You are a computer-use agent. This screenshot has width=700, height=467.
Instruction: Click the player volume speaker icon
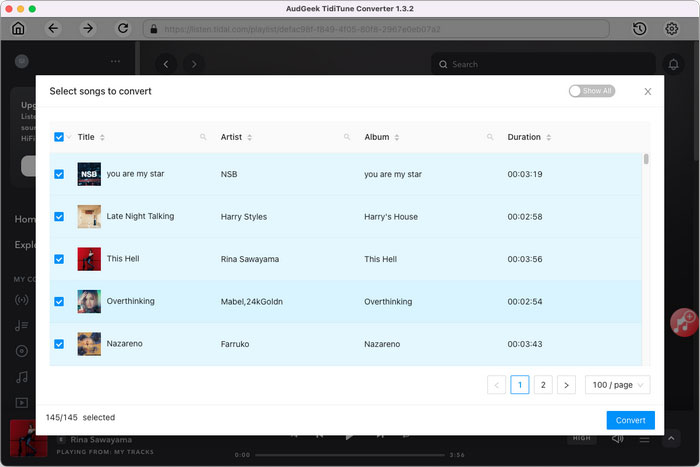pos(617,439)
